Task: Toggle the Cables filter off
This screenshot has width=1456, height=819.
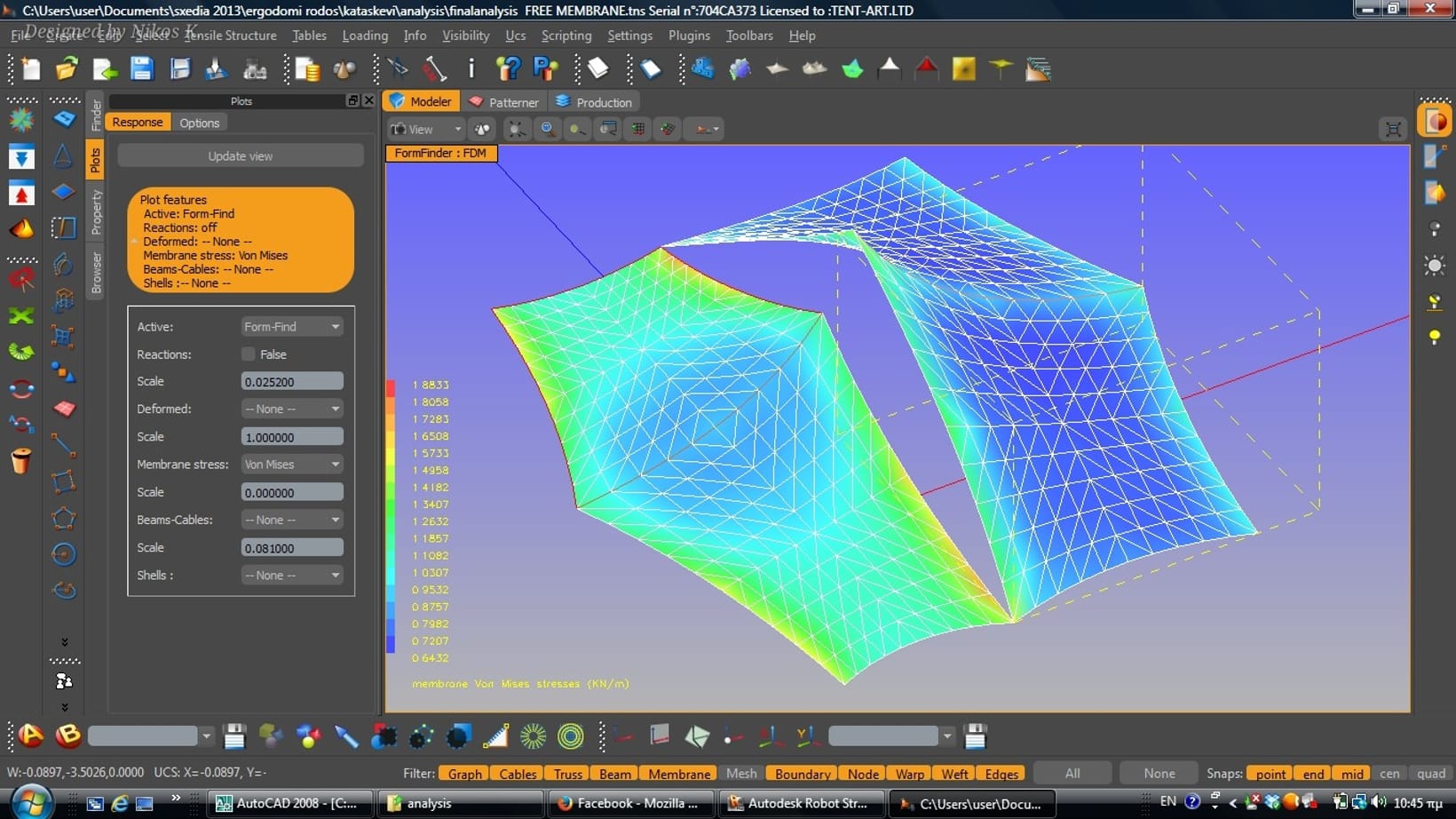Action: point(517,774)
